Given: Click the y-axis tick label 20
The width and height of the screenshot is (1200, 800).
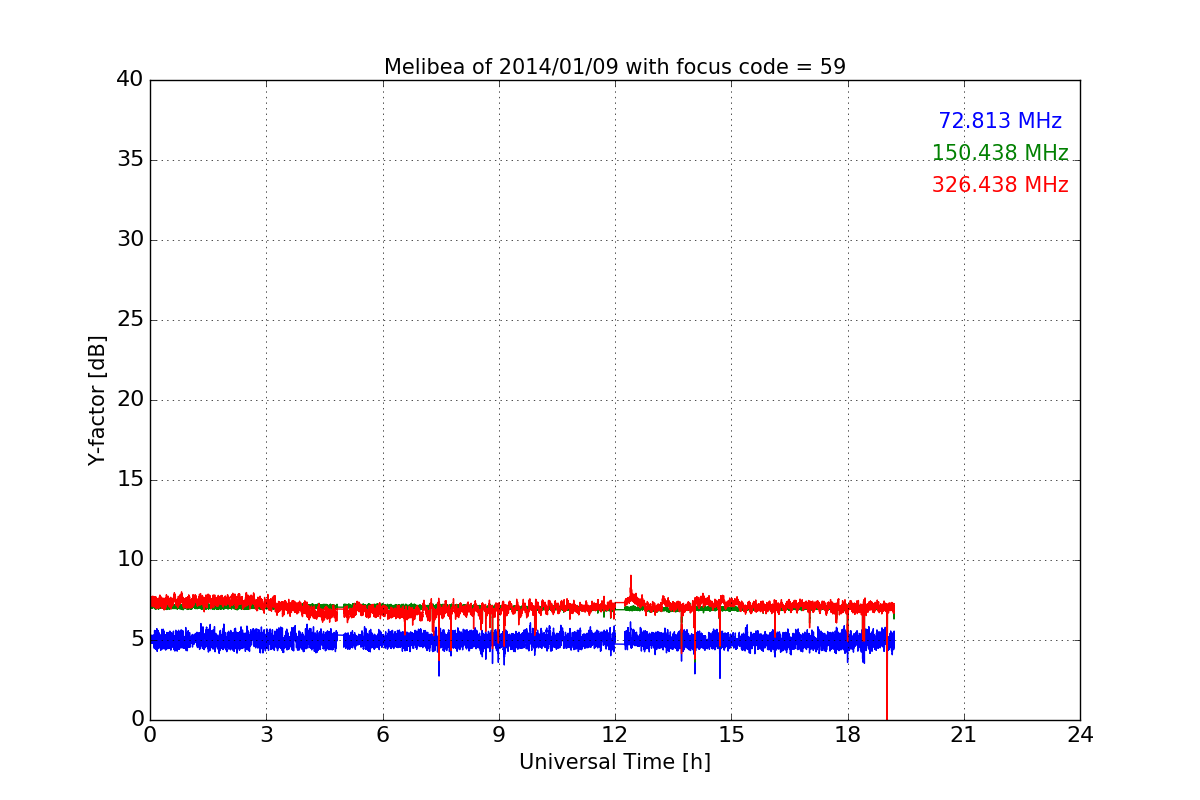Looking at the screenshot, I should click(x=130, y=400).
